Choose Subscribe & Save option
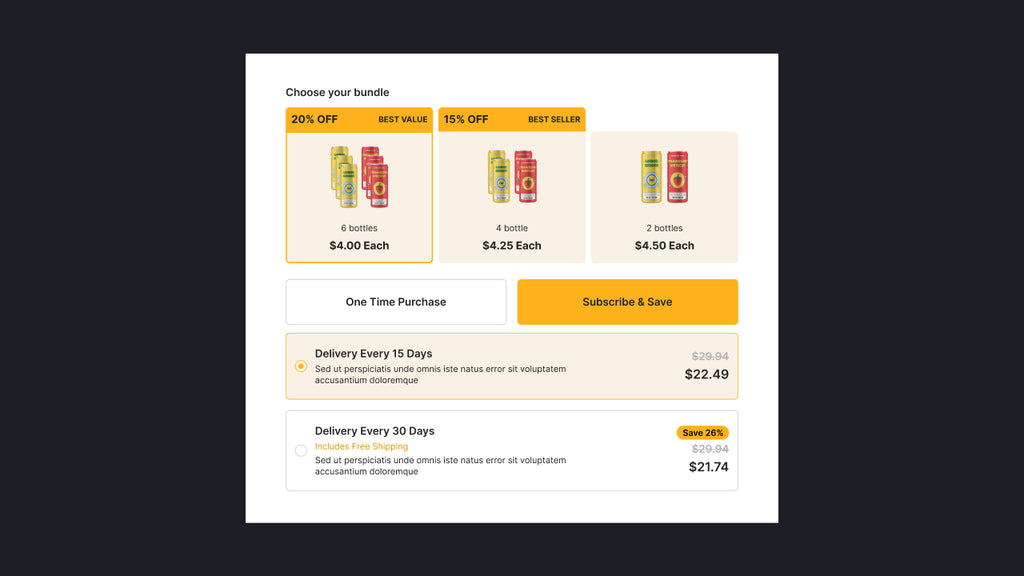Screen dimensions: 1024x576 click(627, 302)
